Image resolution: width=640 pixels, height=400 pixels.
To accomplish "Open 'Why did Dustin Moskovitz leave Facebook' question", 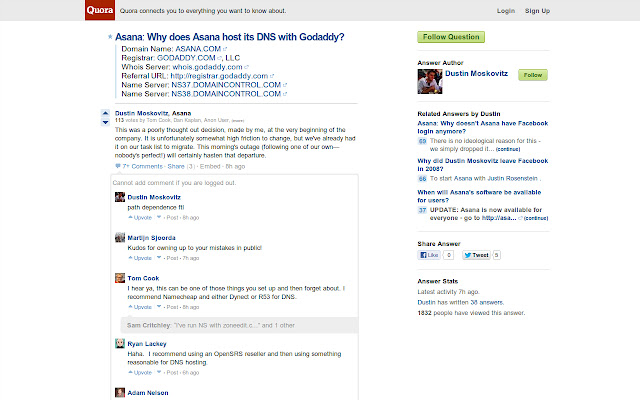I will click(x=482, y=165).
